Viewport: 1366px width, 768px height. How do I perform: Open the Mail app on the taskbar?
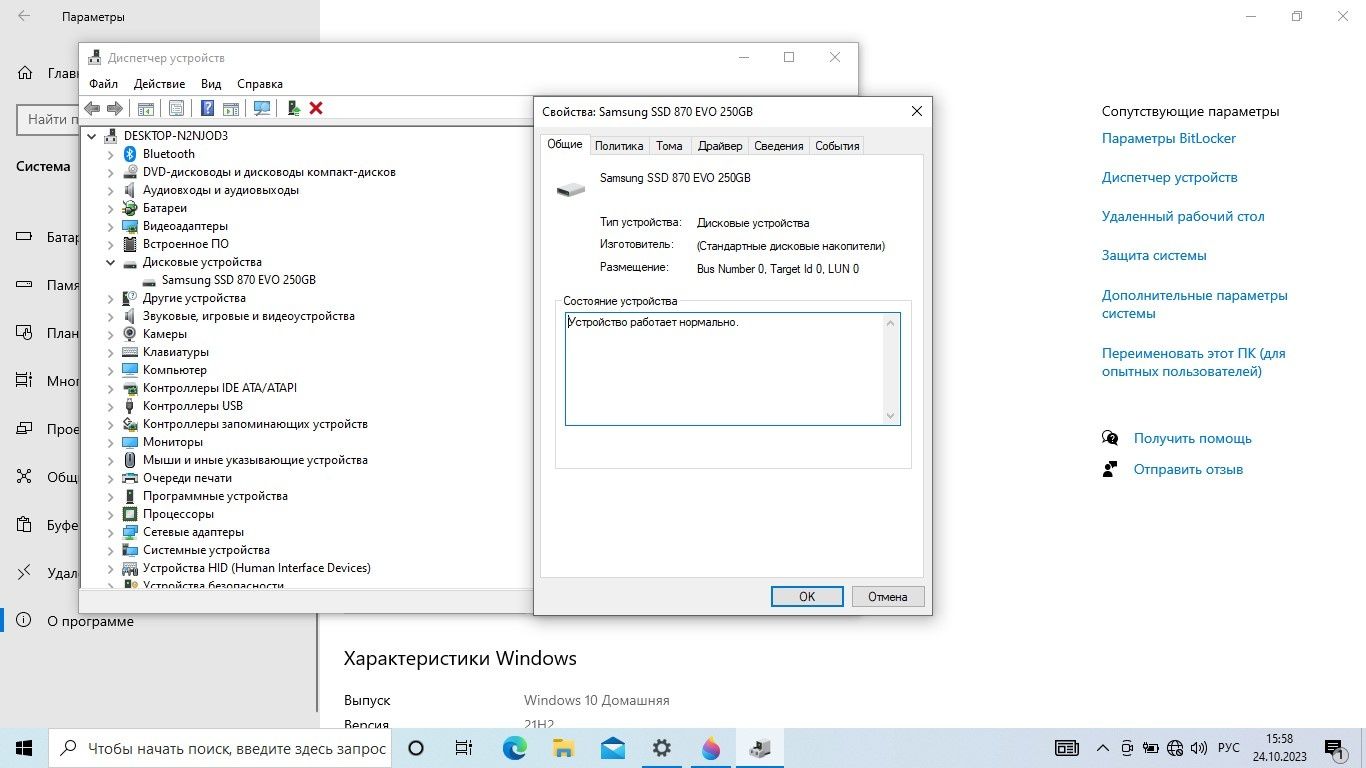[612, 748]
